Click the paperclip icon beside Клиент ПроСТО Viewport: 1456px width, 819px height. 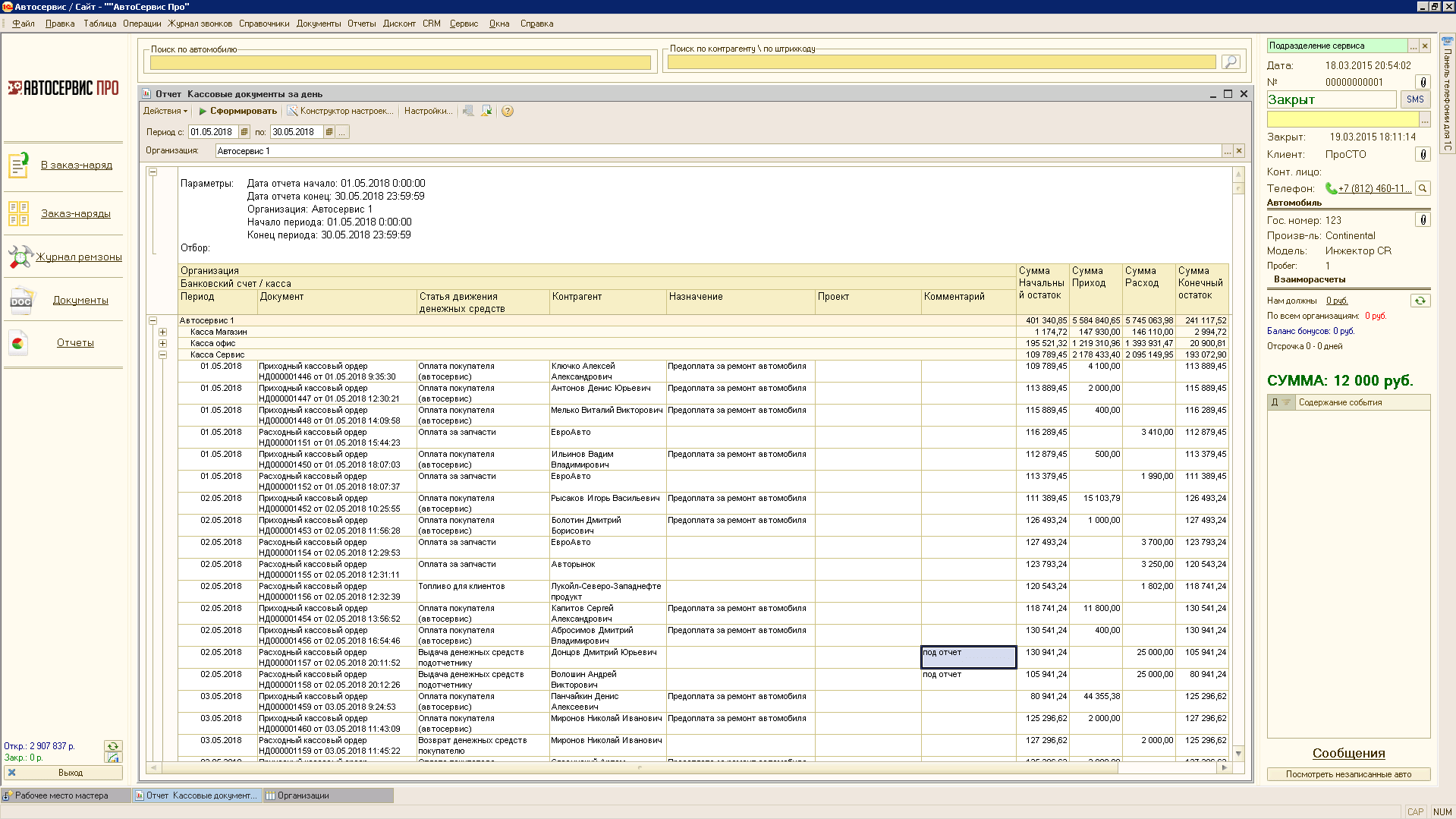[1423, 155]
